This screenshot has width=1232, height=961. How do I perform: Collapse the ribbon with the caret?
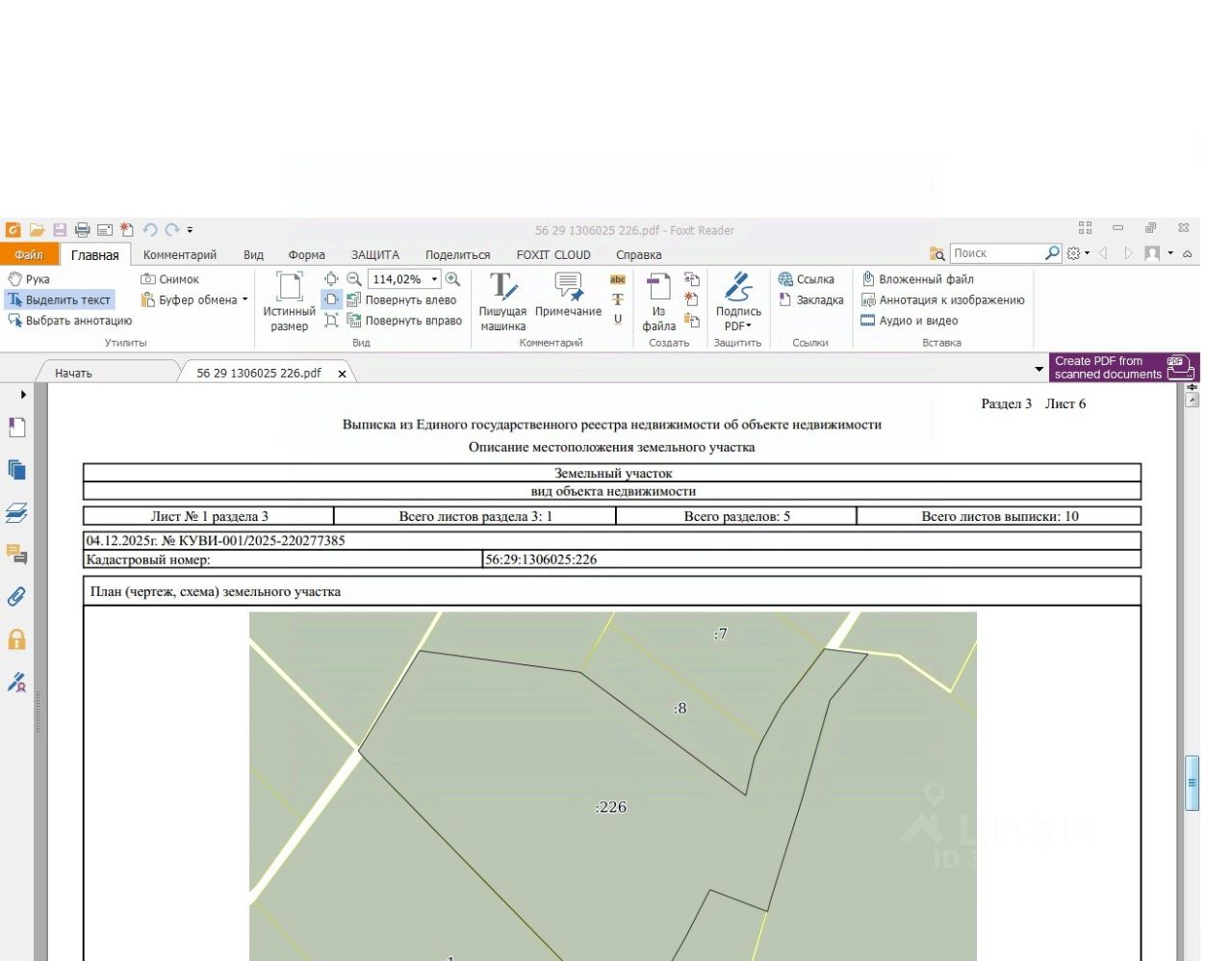[1188, 253]
